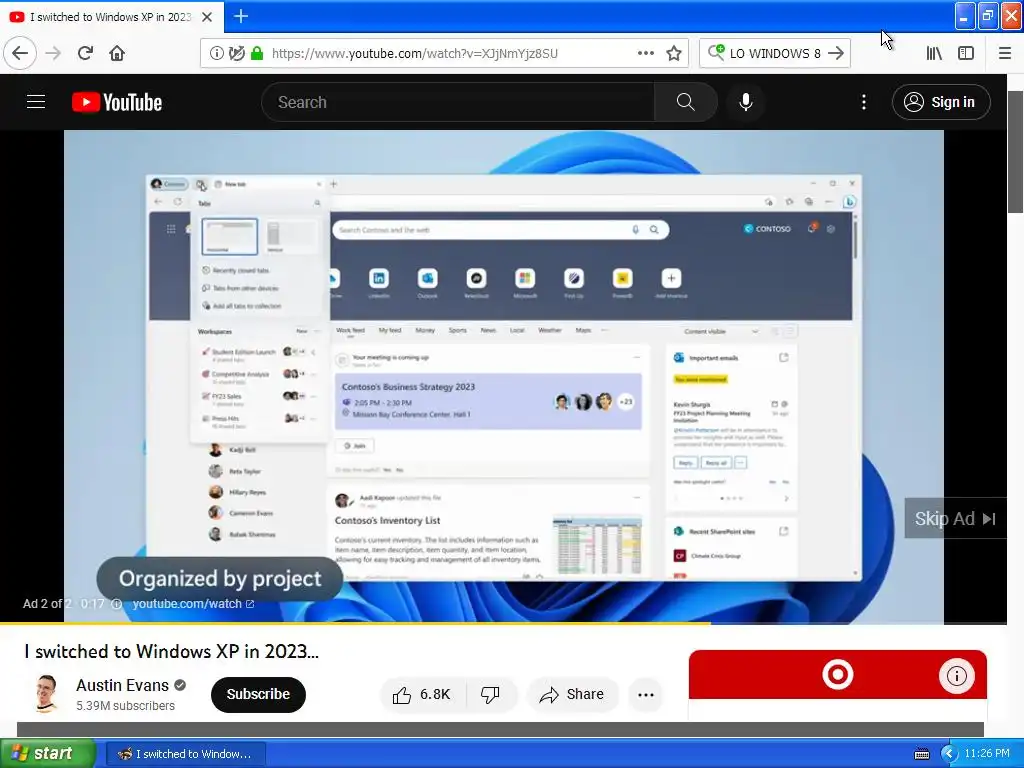Image resolution: width=1024 pixels, height=768 pixels.
Task: Click the 11:26 PM clock
Action: (987, 753)
